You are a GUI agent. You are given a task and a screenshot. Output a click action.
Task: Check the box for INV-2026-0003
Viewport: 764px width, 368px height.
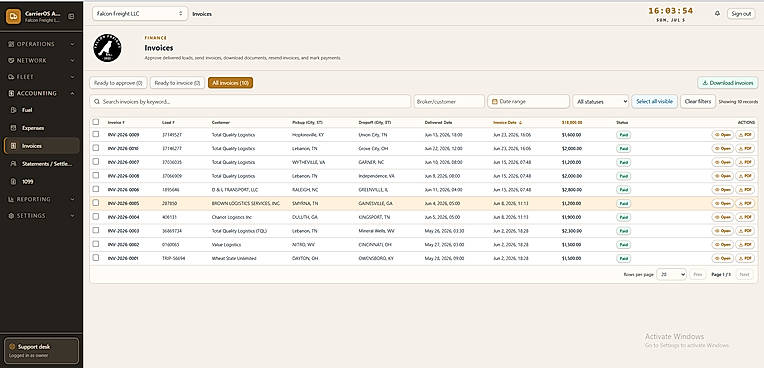coord(96,230)
